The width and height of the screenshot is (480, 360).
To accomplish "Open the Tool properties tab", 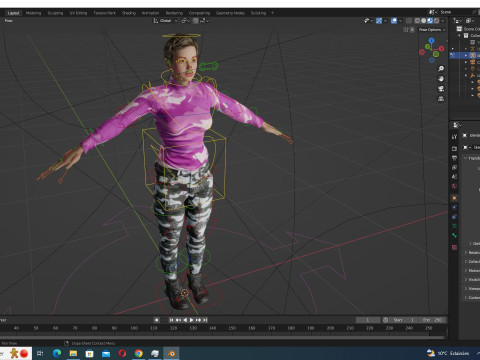I will pos(454,136).
